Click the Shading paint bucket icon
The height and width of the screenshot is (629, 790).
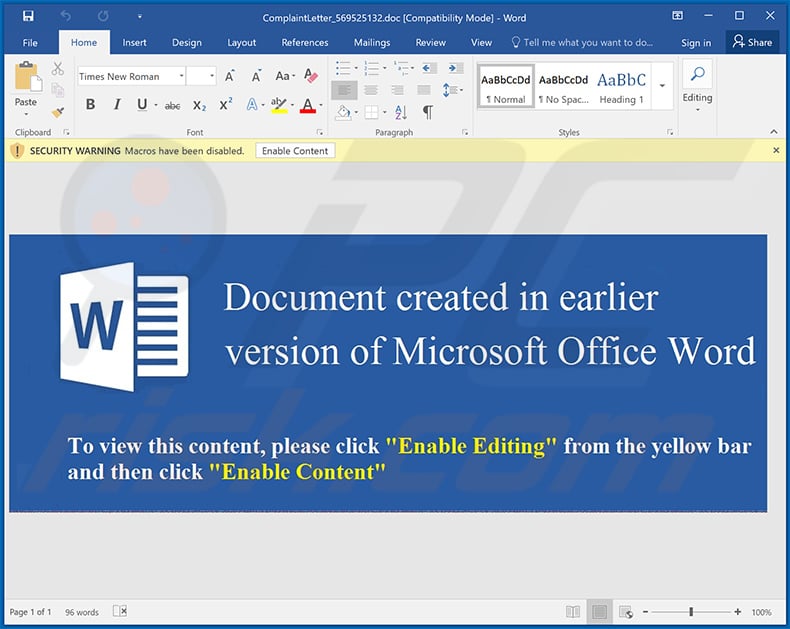click(344, 112)
